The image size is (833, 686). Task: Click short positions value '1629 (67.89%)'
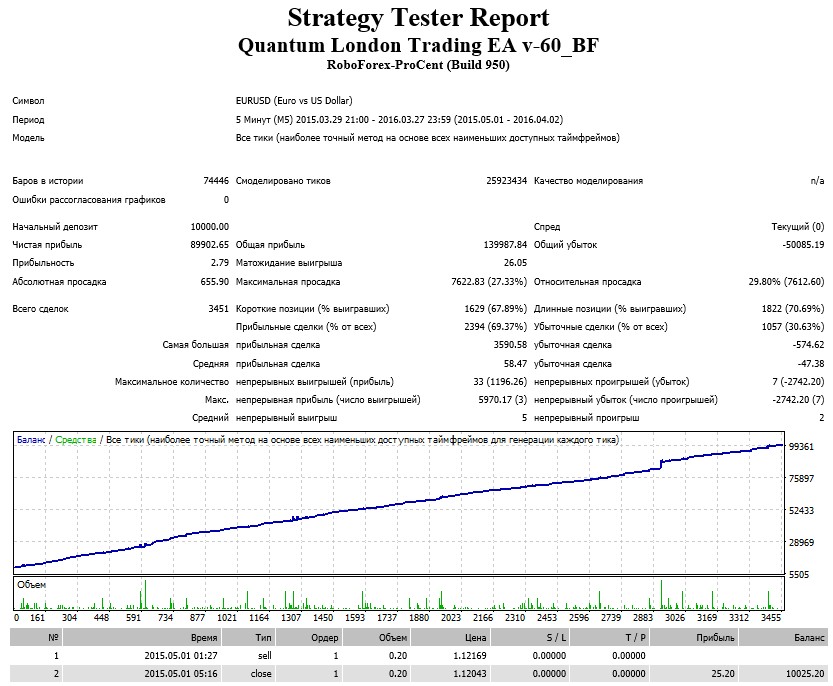(x=495, y=309)
